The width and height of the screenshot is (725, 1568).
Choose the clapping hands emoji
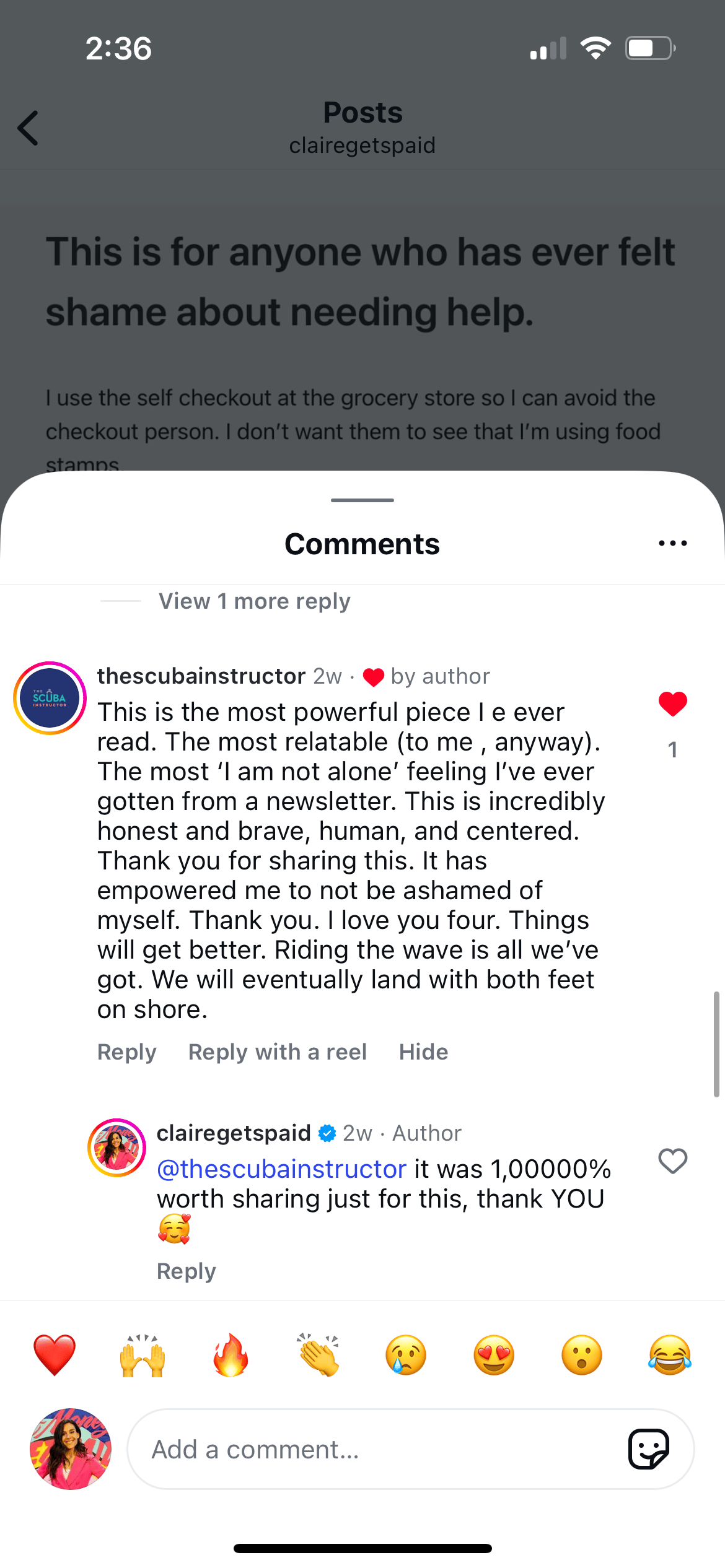(319, 1355)
